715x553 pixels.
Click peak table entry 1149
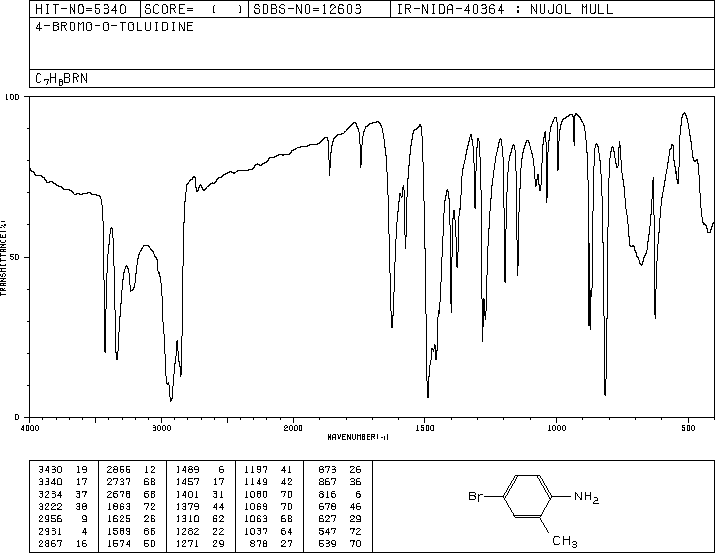pyautogui.click(x=256, y=482)
